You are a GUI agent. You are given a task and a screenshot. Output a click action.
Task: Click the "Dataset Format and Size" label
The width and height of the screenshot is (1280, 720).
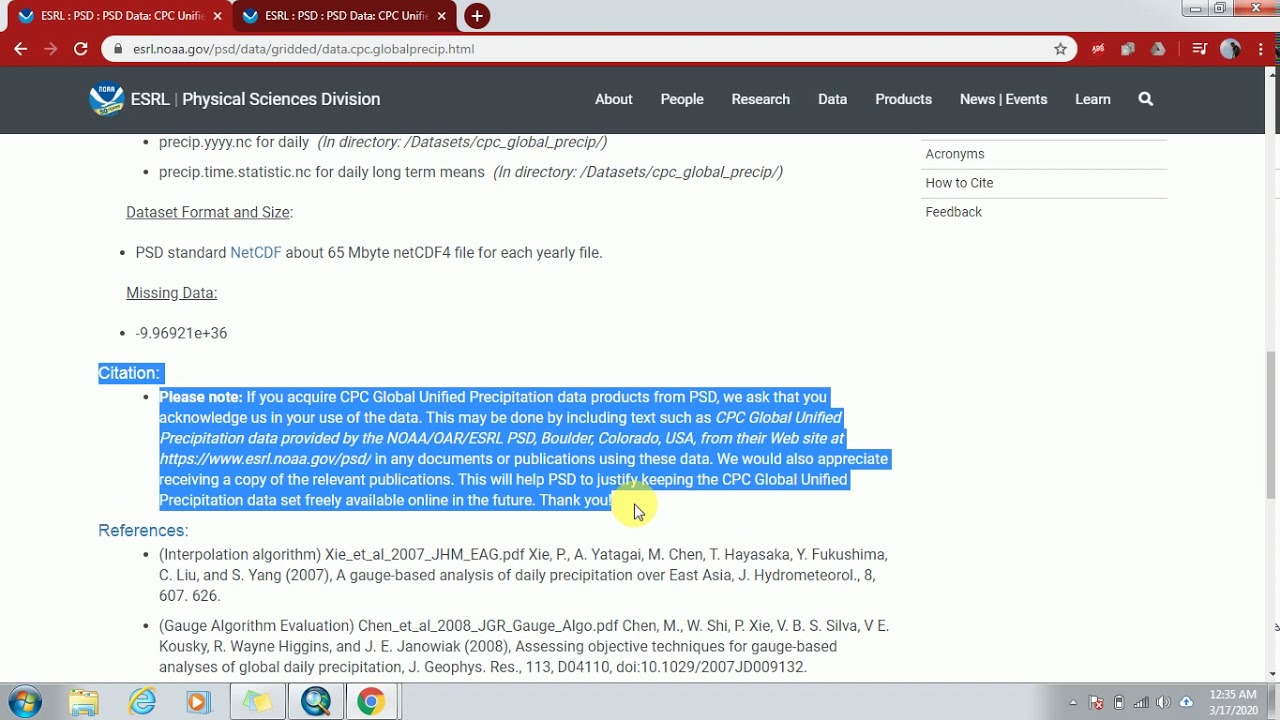coord(207,212)
